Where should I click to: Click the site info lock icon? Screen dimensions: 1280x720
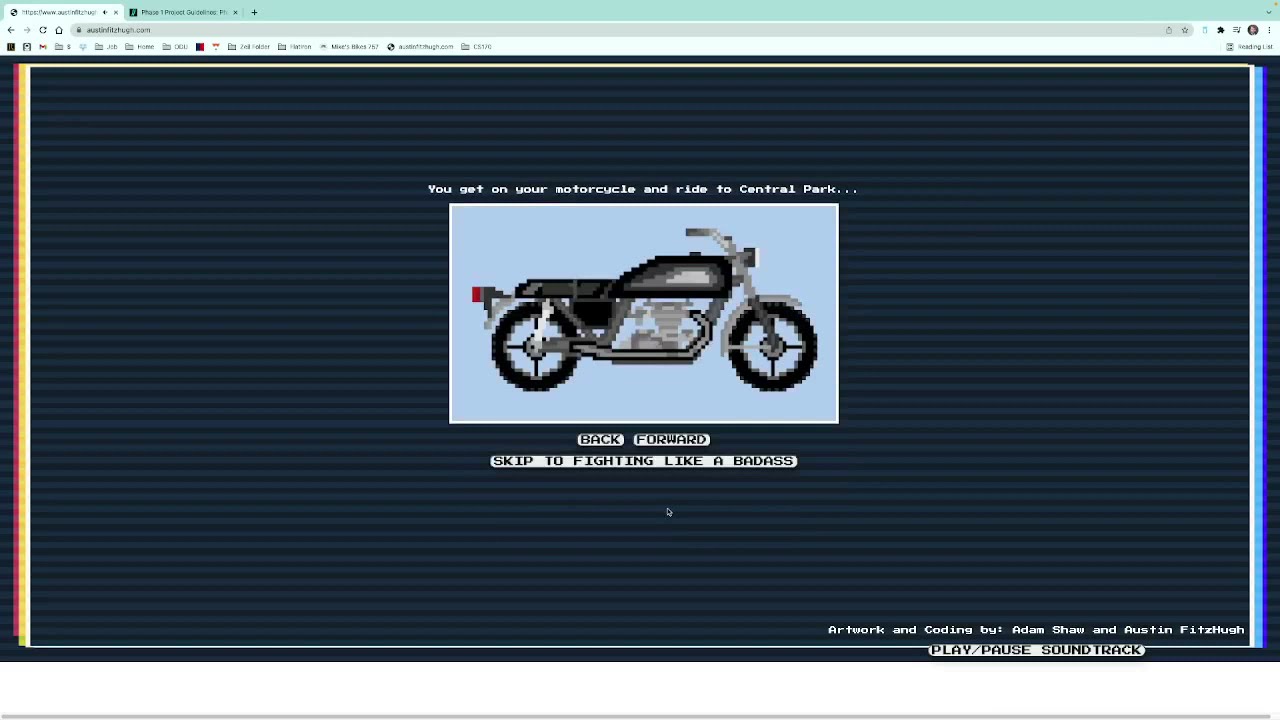79,30
